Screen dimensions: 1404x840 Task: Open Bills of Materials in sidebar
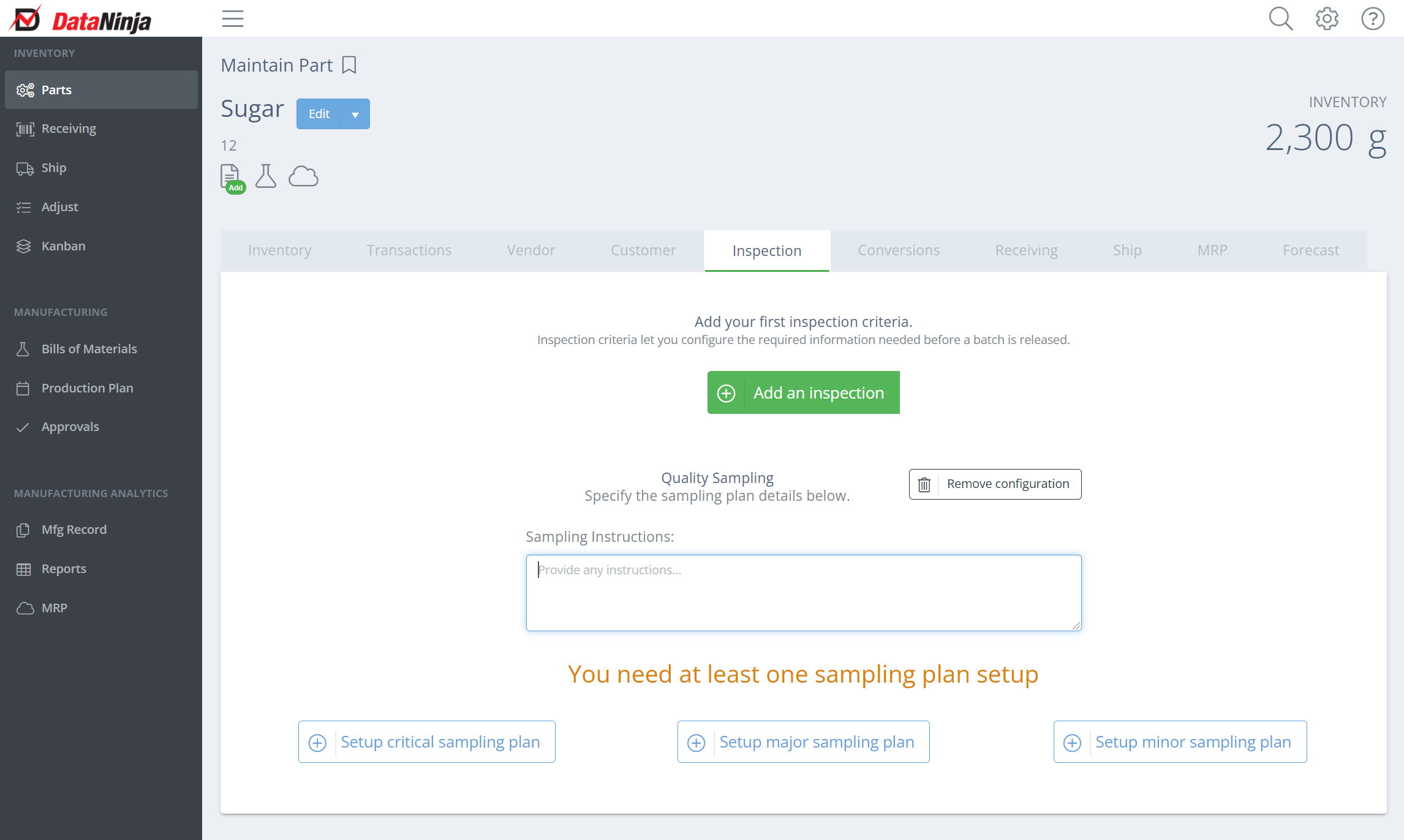89,349
